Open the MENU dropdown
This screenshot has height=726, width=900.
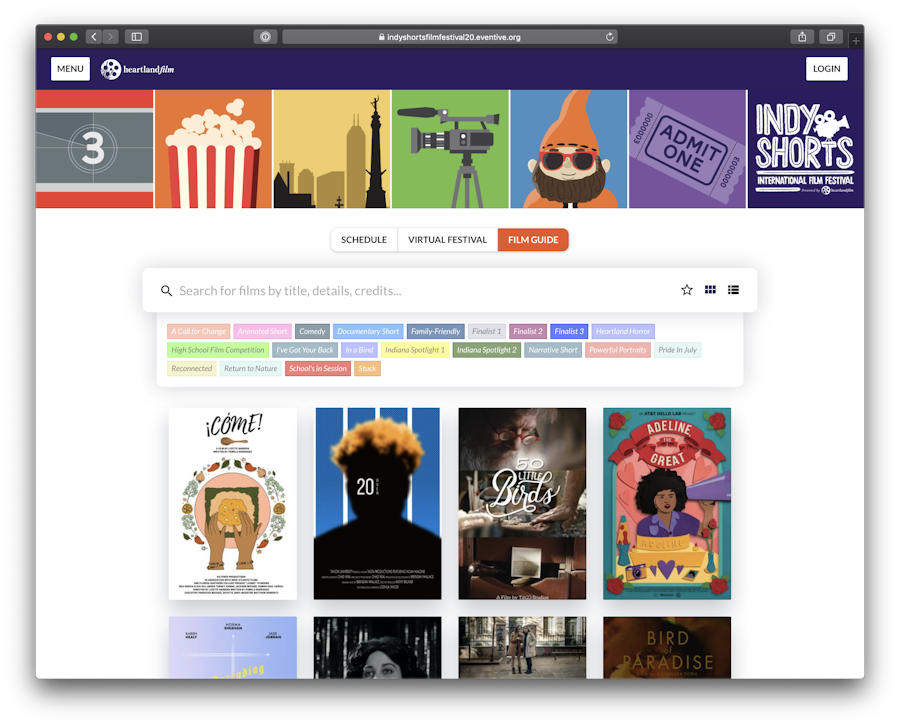69,68
